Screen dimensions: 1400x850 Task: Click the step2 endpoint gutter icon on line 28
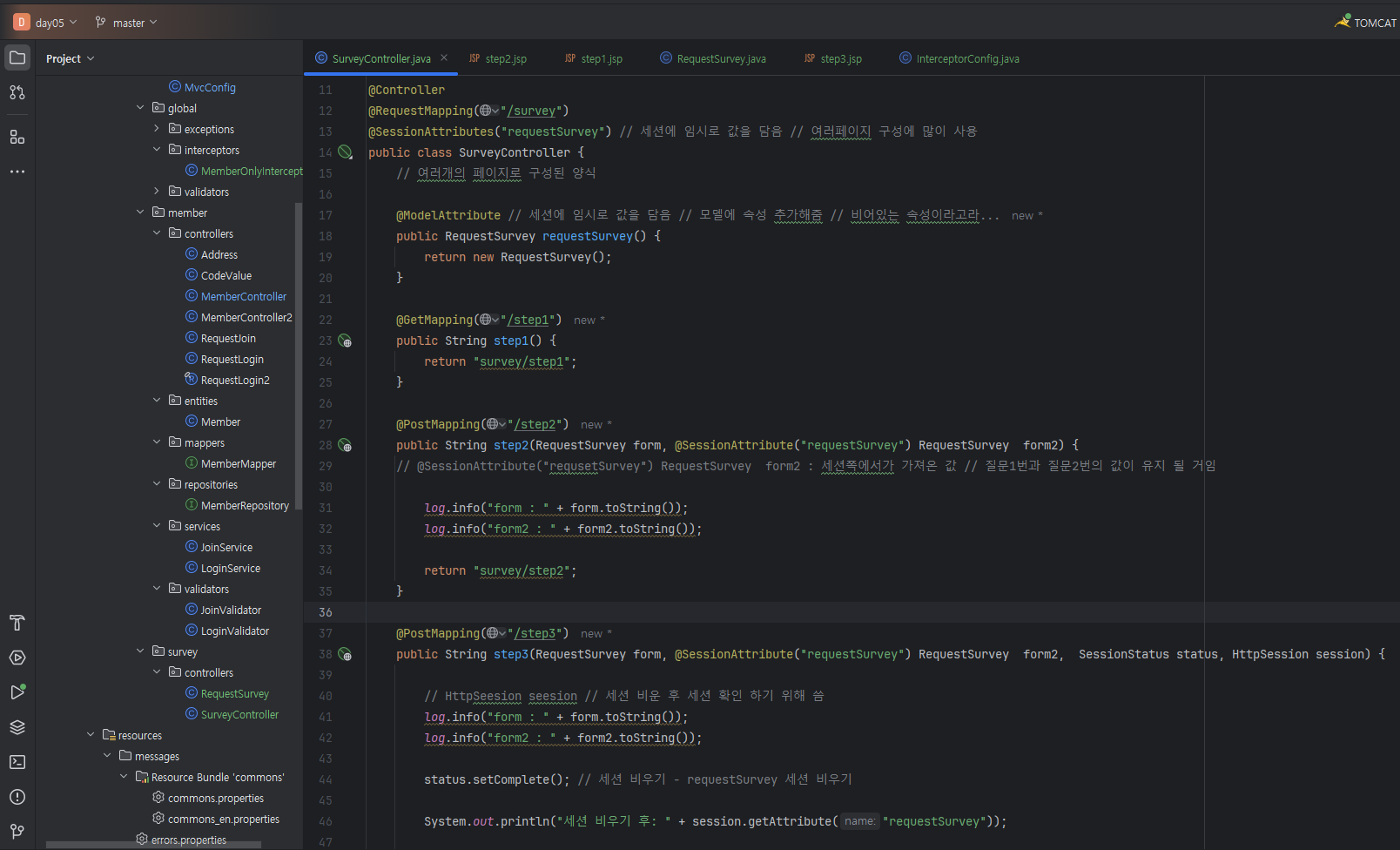[x=346, y=445]
